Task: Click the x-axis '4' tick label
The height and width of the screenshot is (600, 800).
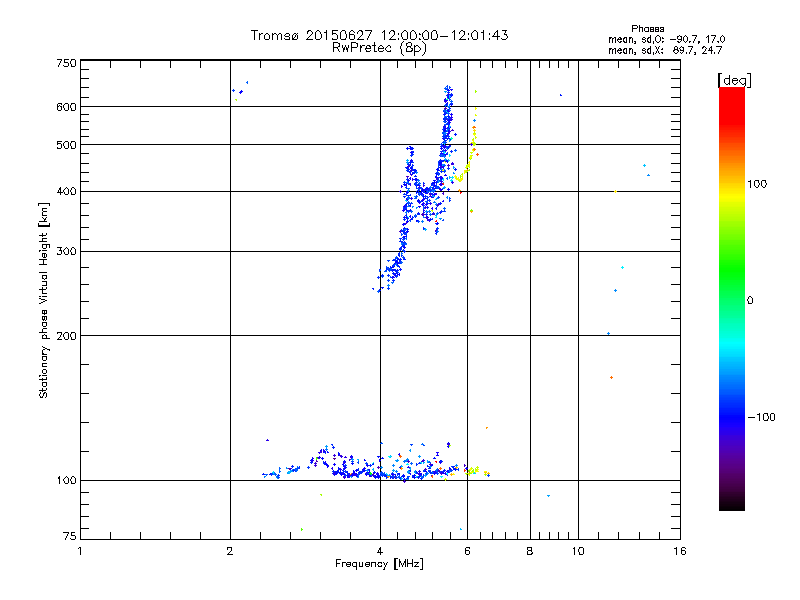Action: tap(380, 551)
